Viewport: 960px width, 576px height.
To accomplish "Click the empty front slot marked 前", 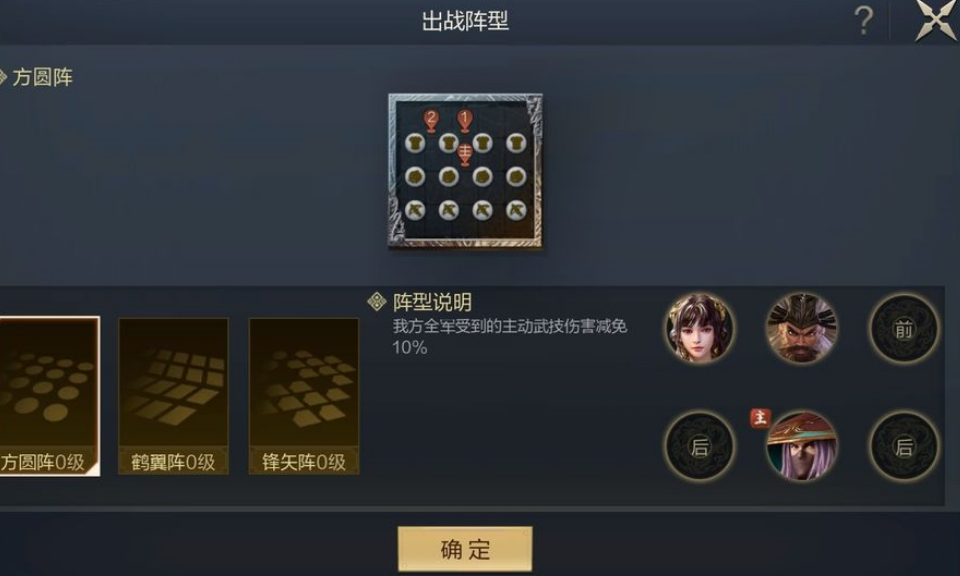I will point(904,329).
